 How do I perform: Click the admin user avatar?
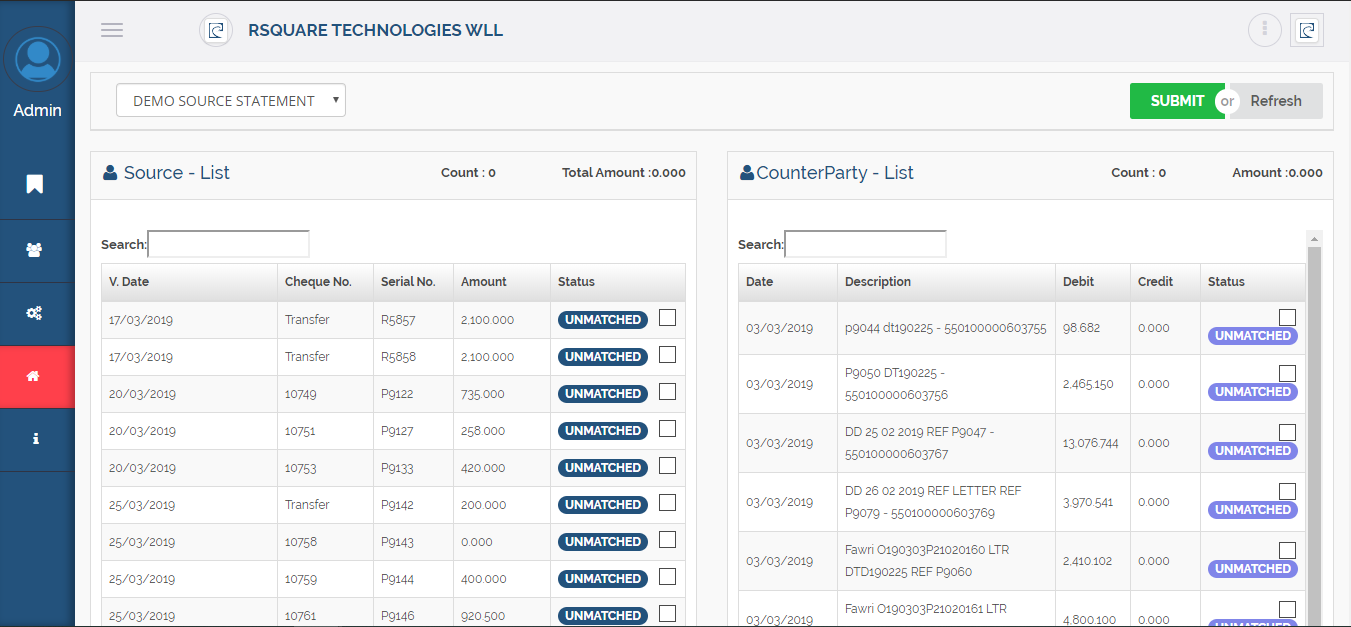(38, 59)
